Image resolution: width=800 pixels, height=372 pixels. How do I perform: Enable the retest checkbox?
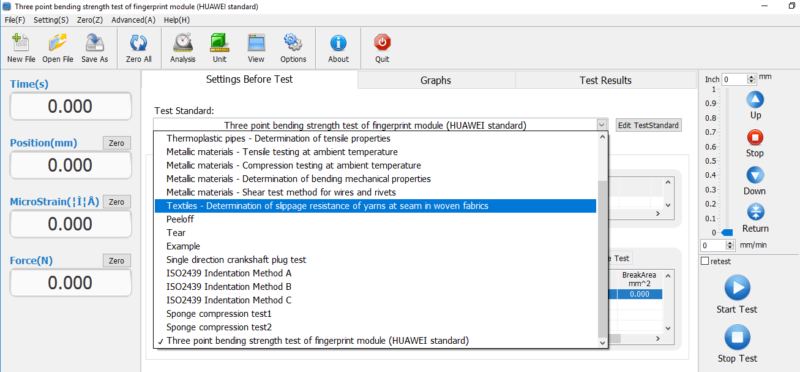(x=705, y=261)
